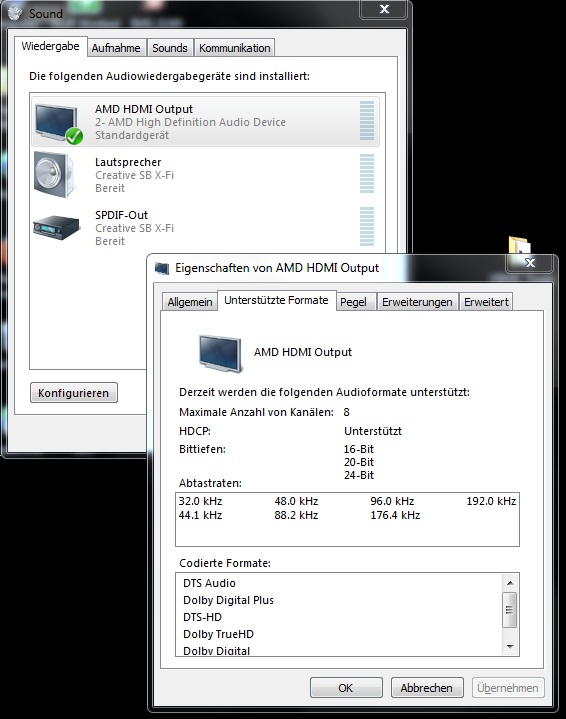Select DTS-HD in coded formats list

[202, 617]
